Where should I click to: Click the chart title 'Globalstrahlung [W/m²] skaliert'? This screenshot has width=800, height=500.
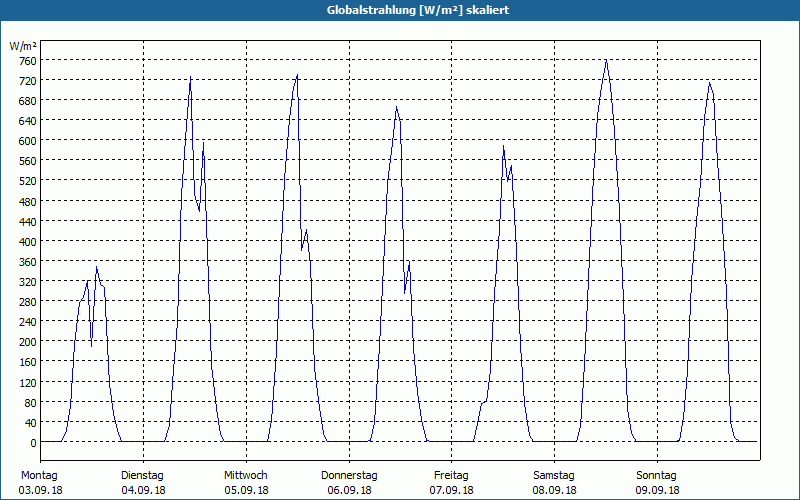[x=418, y=10]
